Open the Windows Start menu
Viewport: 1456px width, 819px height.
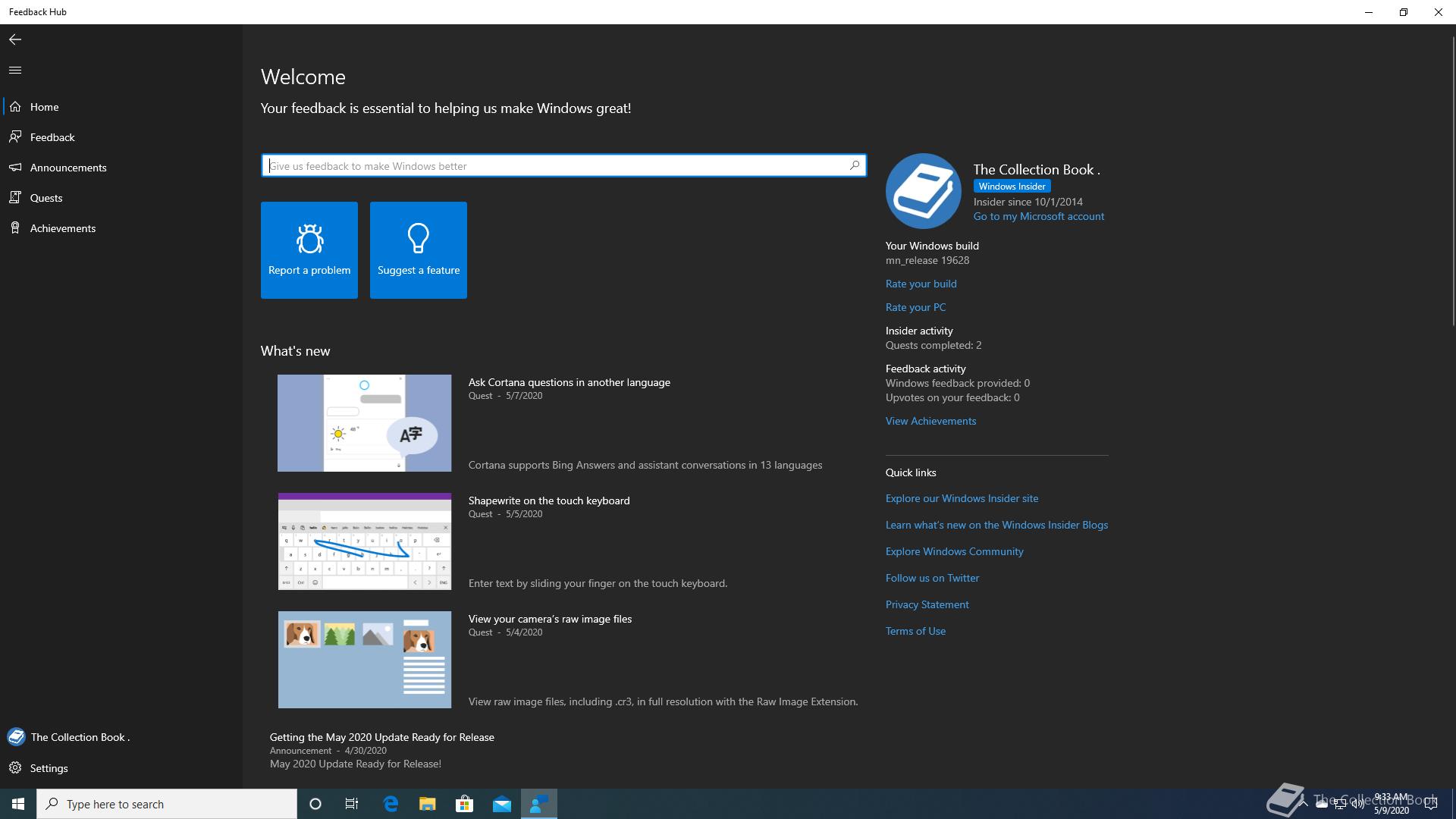tap(18, 804)
